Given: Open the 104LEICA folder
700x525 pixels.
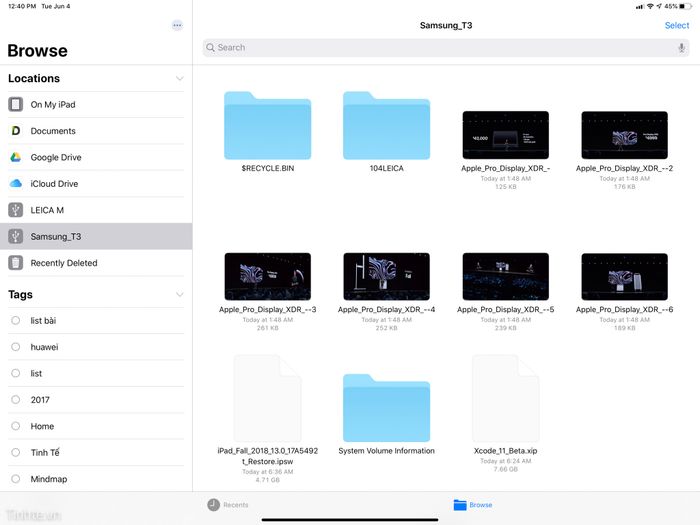Looking at the screenshot, I should [x=386, y=126].
